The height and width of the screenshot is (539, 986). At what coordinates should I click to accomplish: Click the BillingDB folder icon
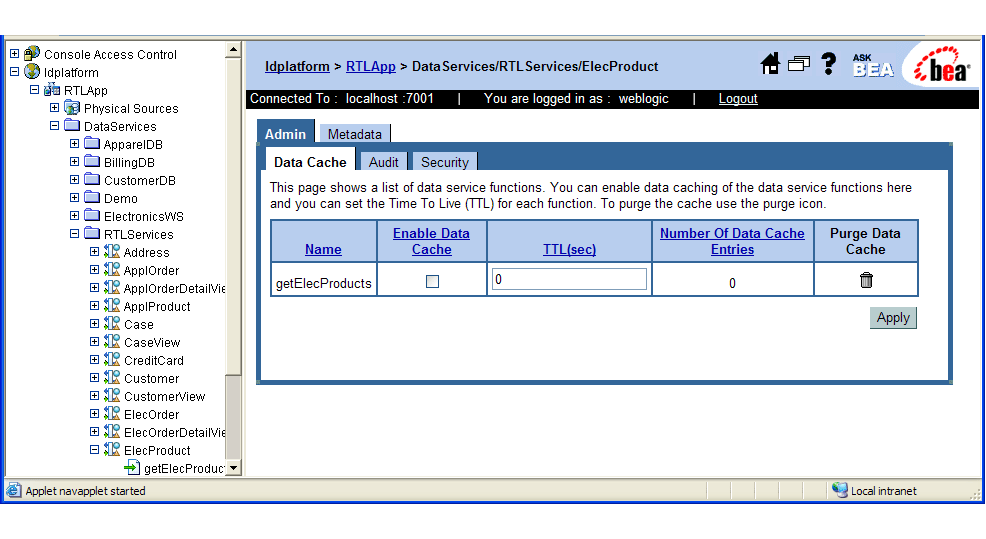click(x=92, y=162)
